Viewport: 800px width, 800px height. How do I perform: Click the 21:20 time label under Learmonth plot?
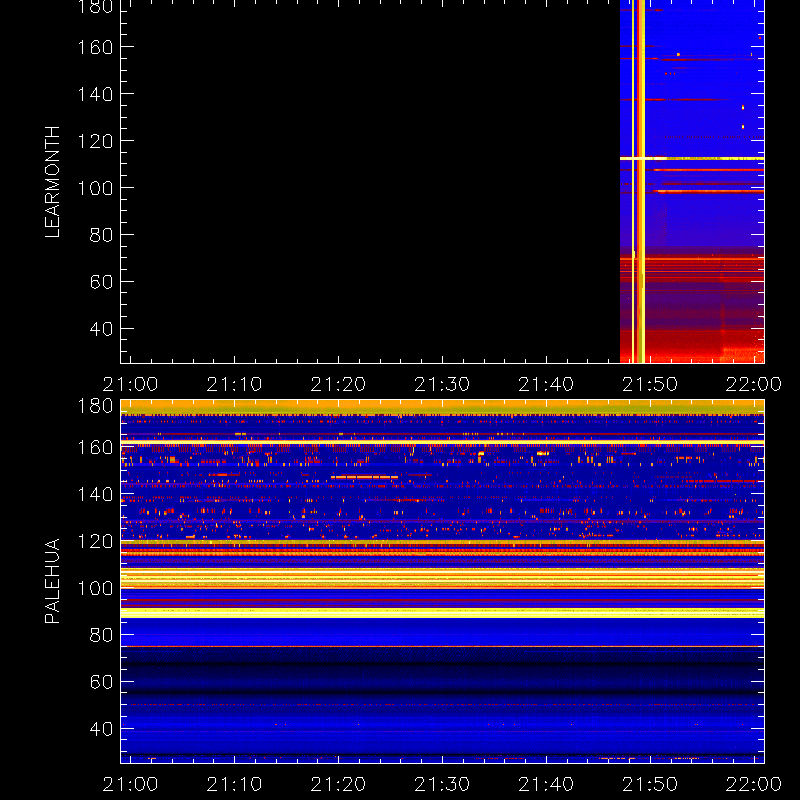(338, 384)
